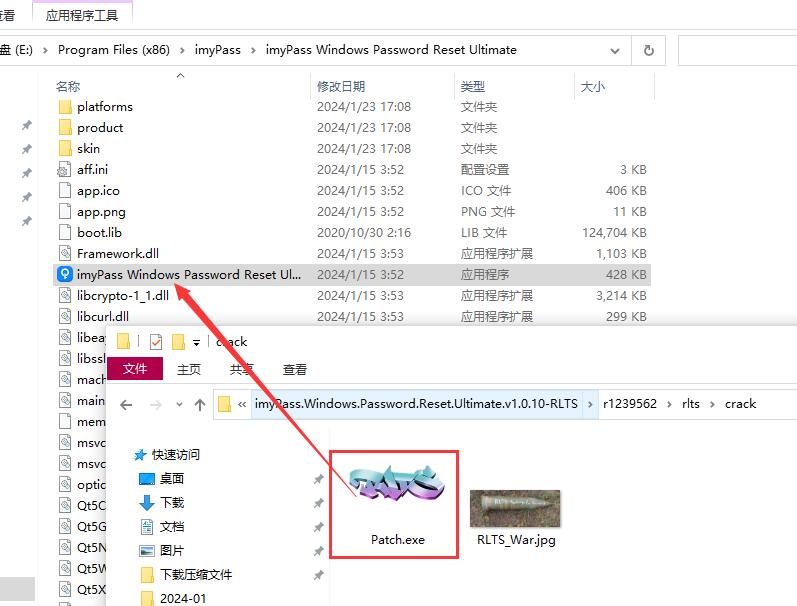Open the 主页 (Home) ribbon tab

[x=189, y=370]
